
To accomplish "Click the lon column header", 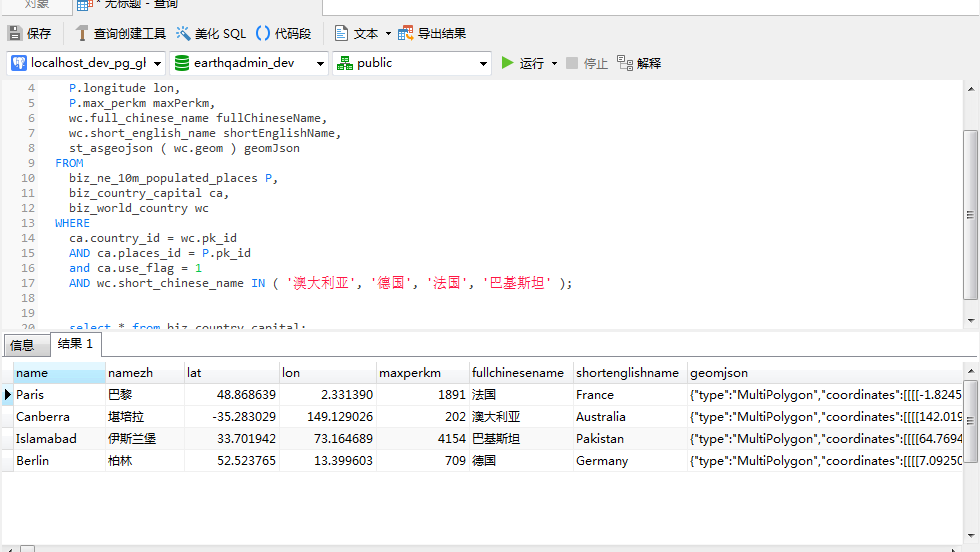I will coord(328,373).
